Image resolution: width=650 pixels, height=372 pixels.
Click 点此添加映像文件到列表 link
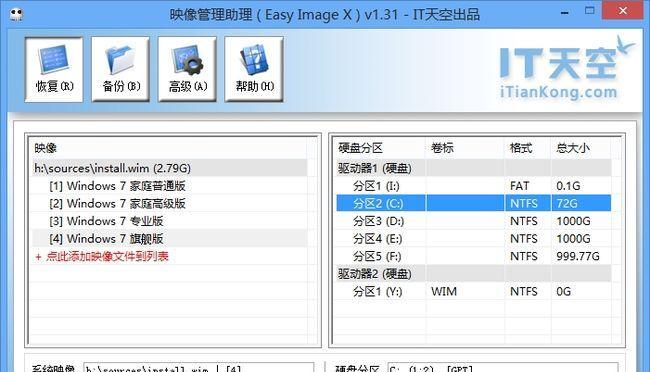tap(102, 256)
